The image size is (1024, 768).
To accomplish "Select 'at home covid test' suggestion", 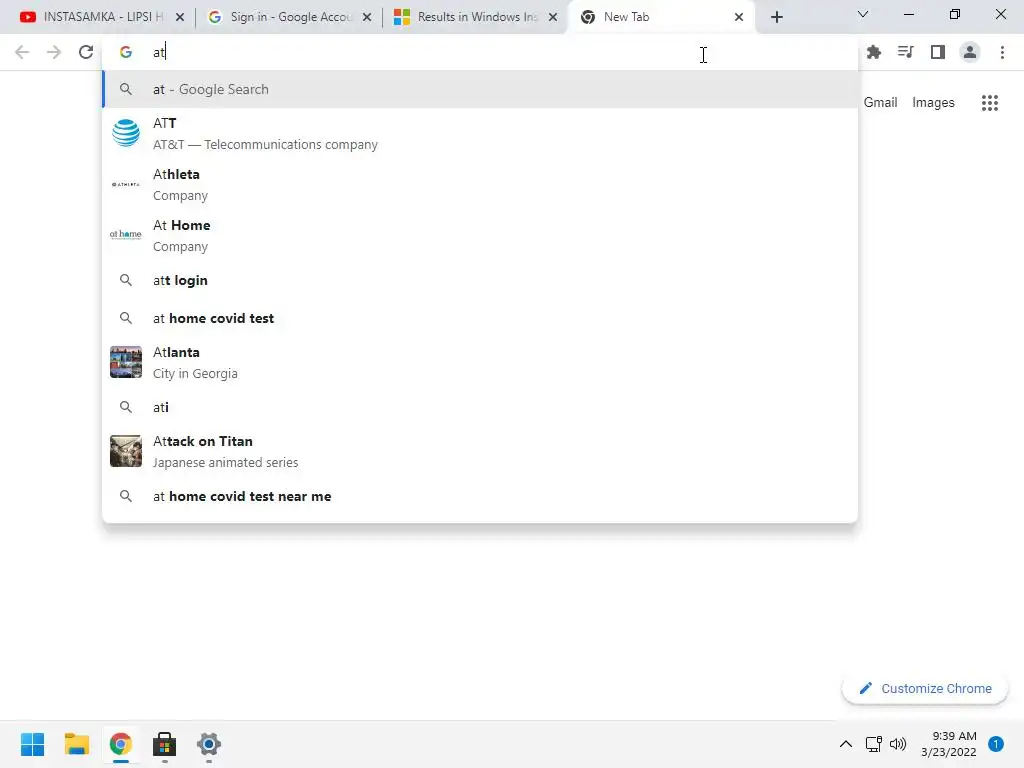I will 480,318.
